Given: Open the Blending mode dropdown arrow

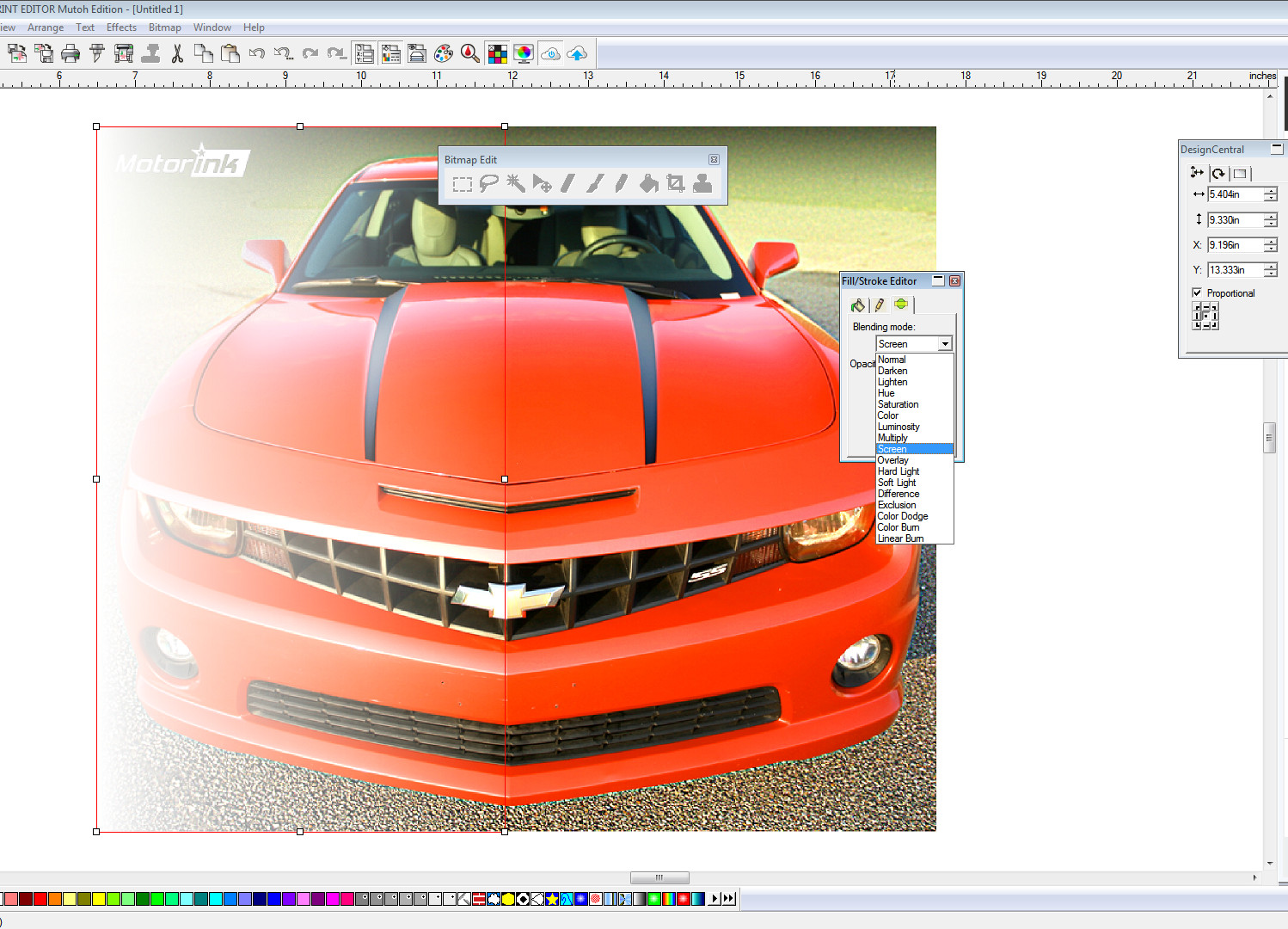Looking at the screenshot, I should click(945, 344).
